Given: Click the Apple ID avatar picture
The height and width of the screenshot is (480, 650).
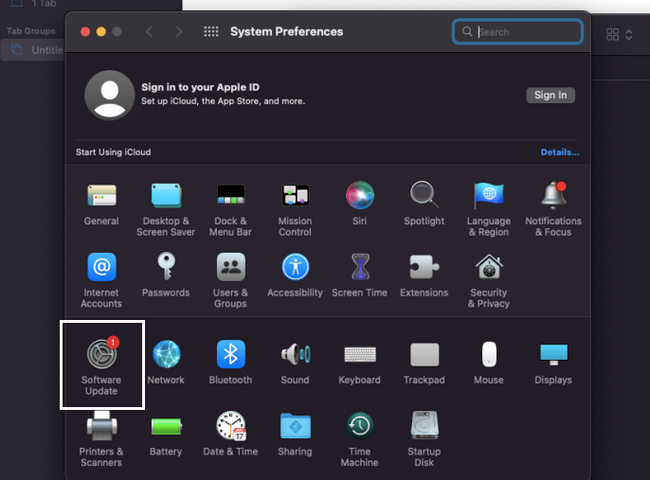Looking at the screenshot, I should (x=109, y=95).
